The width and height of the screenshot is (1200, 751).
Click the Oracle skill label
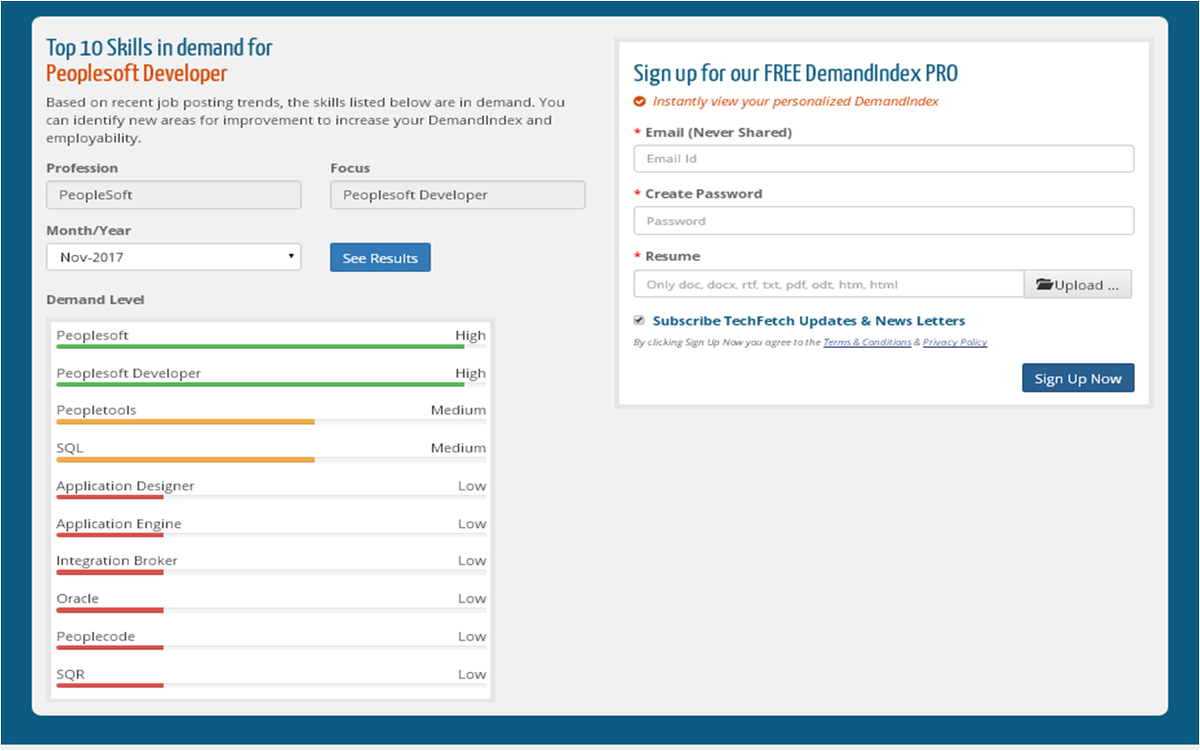77,599
